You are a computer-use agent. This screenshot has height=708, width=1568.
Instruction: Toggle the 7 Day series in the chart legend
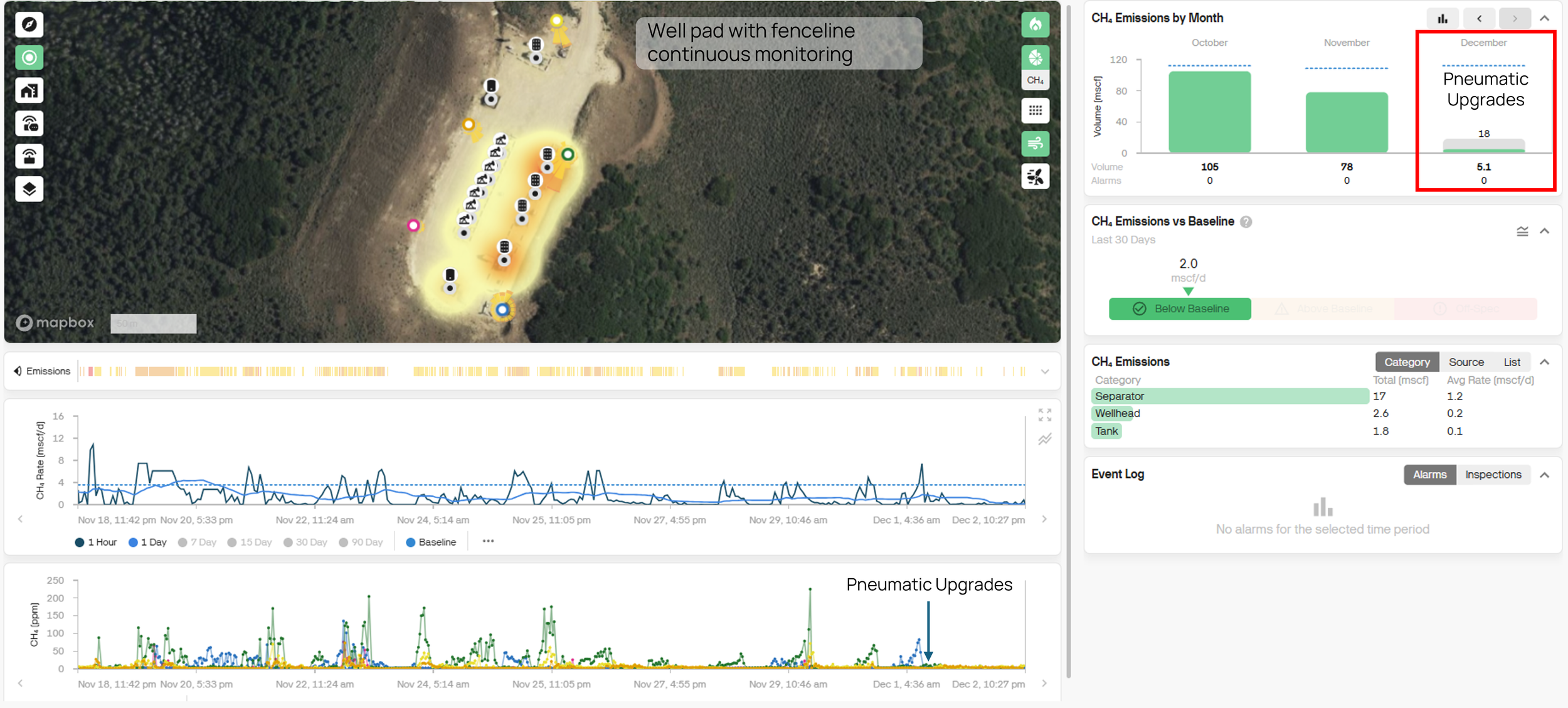[197, 542]
